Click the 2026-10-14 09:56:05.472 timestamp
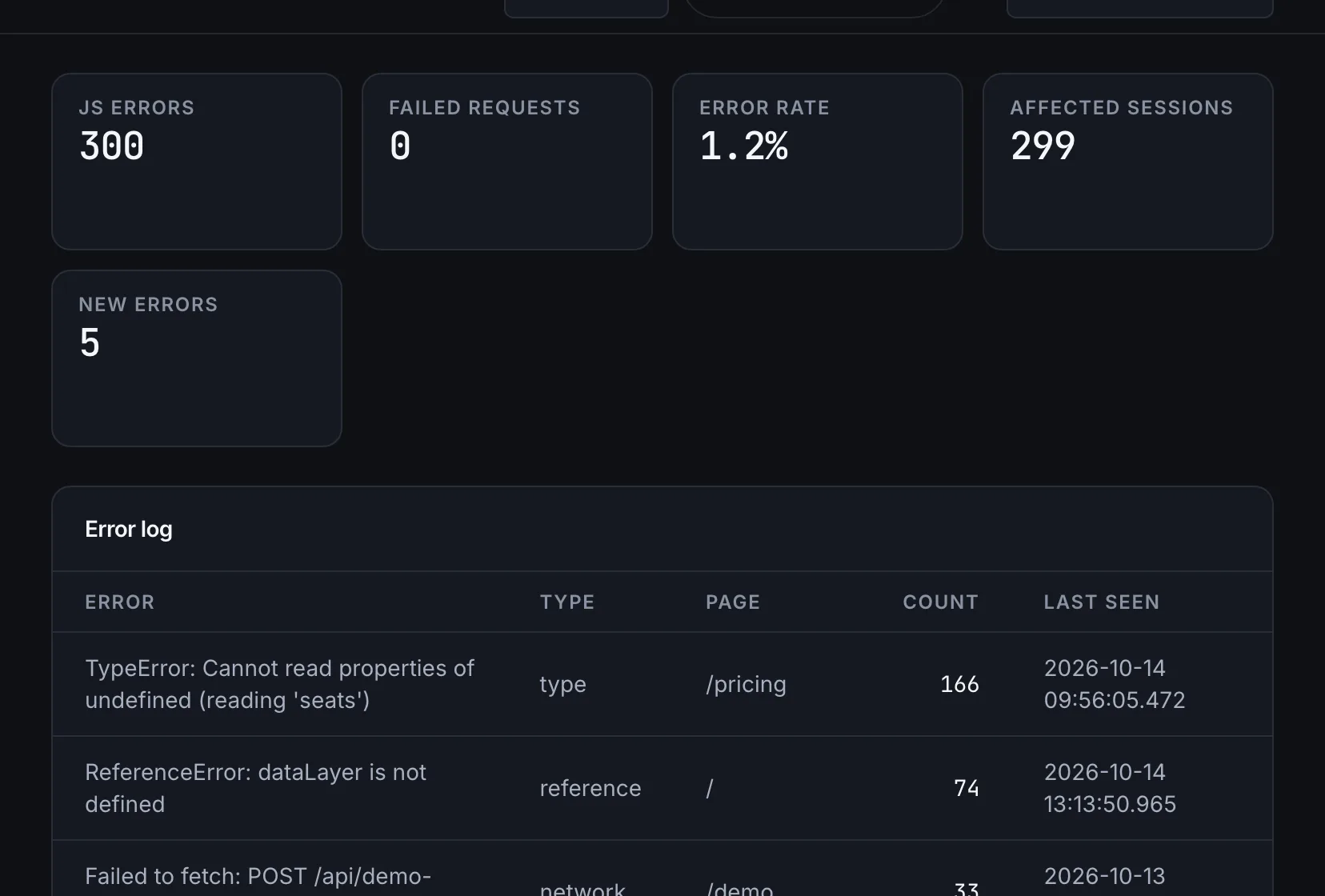 1115,684
